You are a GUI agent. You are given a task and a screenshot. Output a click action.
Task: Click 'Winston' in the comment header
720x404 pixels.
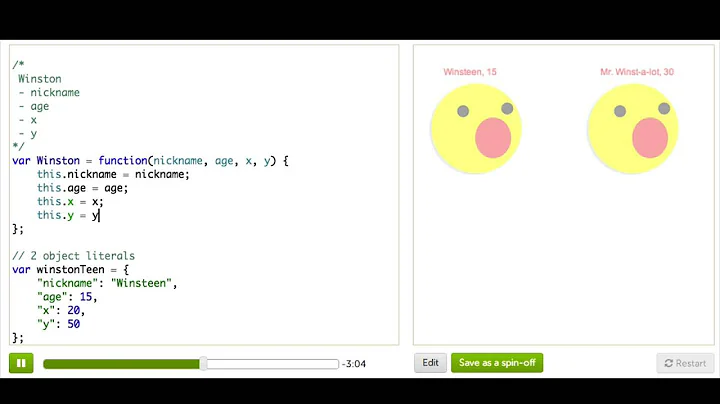(40, 79)
